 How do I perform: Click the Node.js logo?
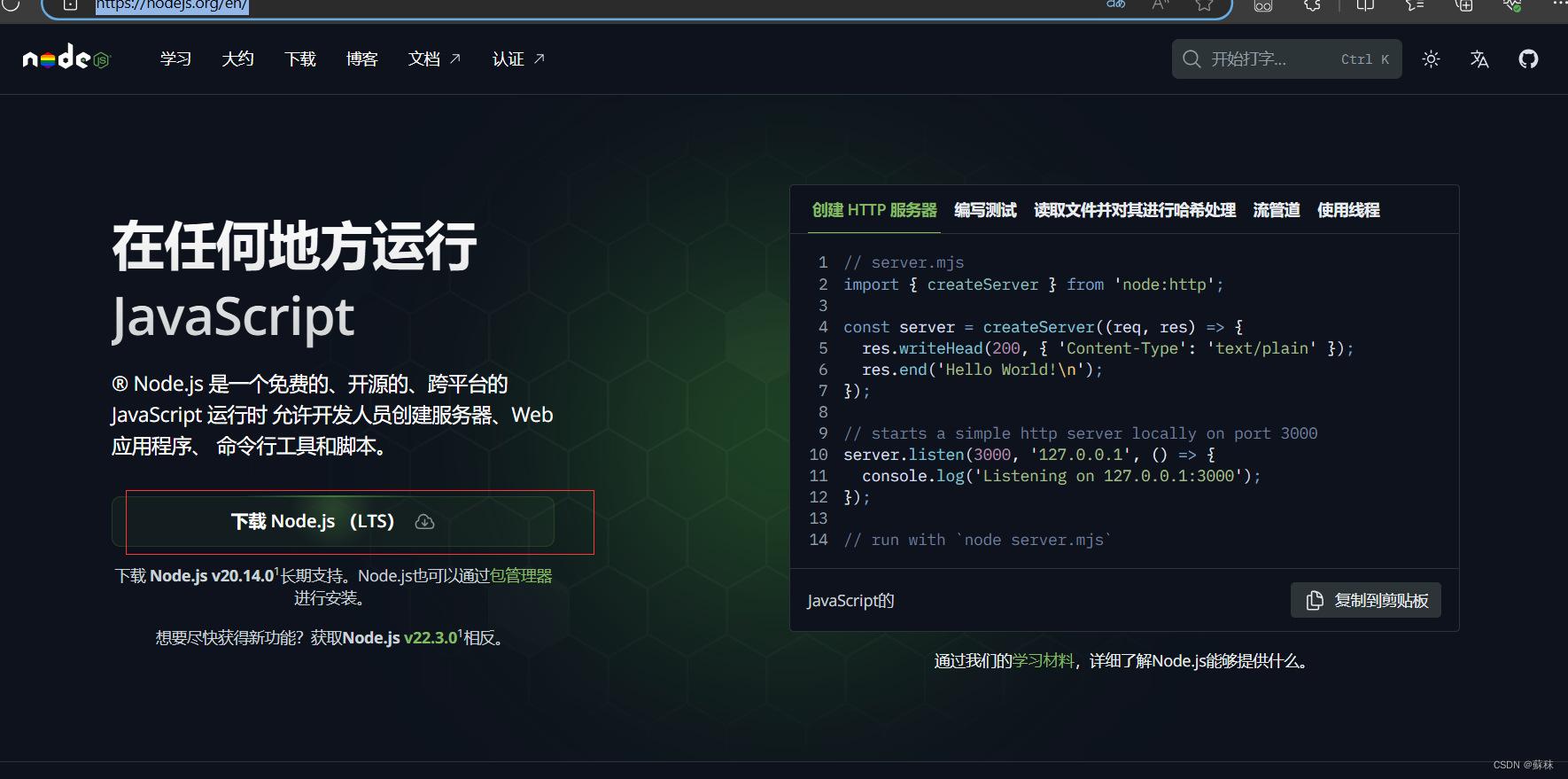pos(66,58)
